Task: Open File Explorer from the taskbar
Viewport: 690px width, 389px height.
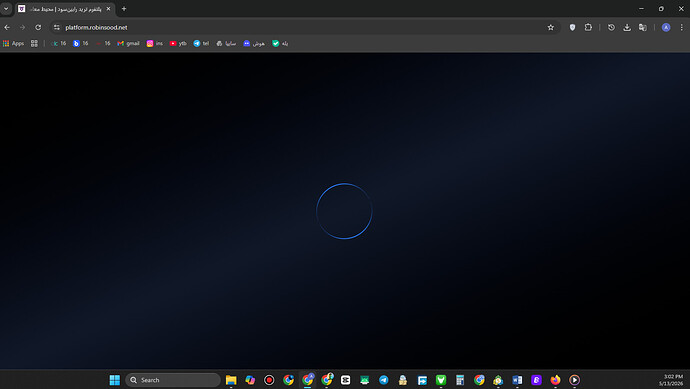Action: 231,380
